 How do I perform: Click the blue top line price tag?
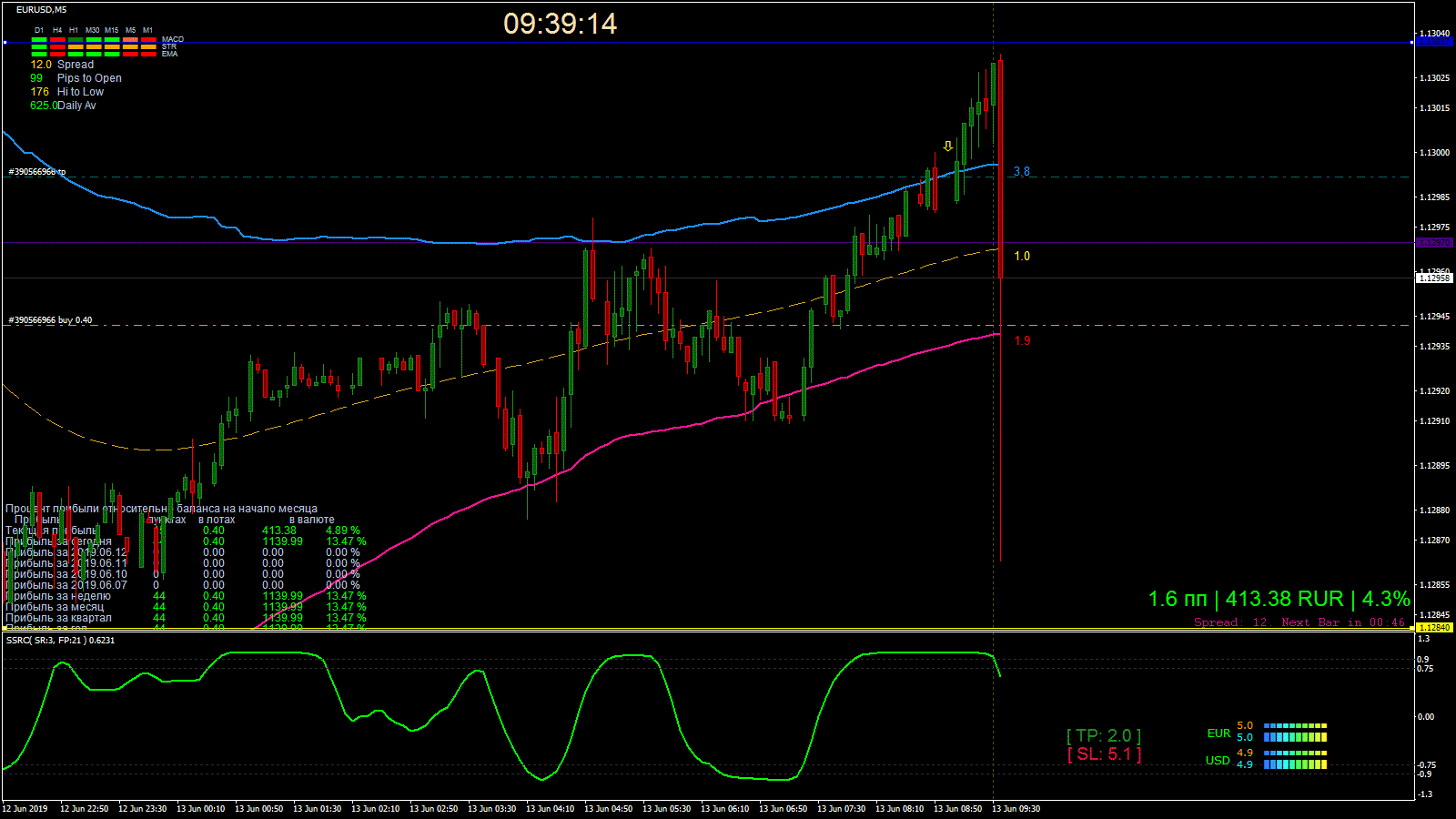(x=1435, y=42)
